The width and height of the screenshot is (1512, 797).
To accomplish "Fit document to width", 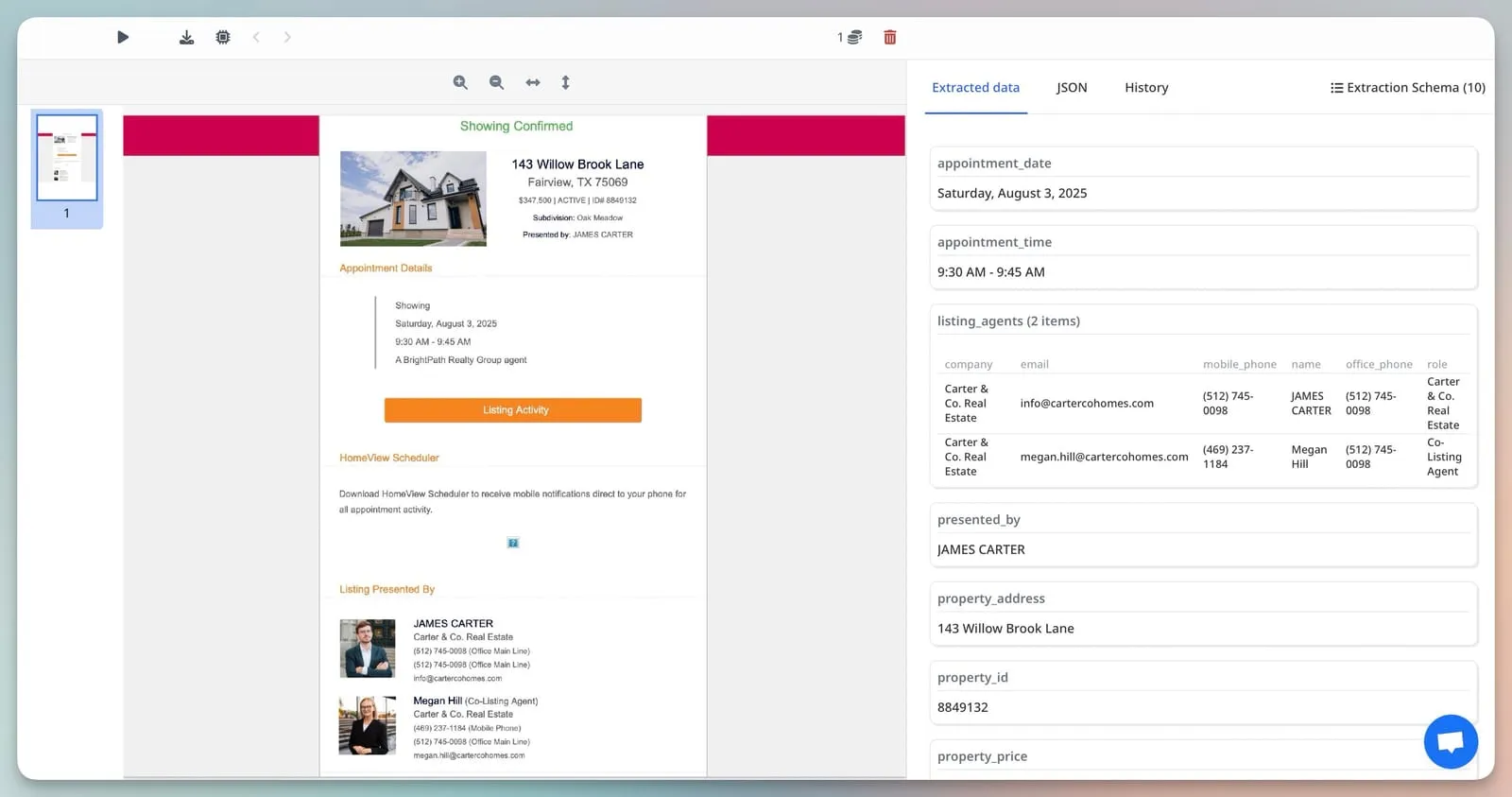I will coord(533,83).
